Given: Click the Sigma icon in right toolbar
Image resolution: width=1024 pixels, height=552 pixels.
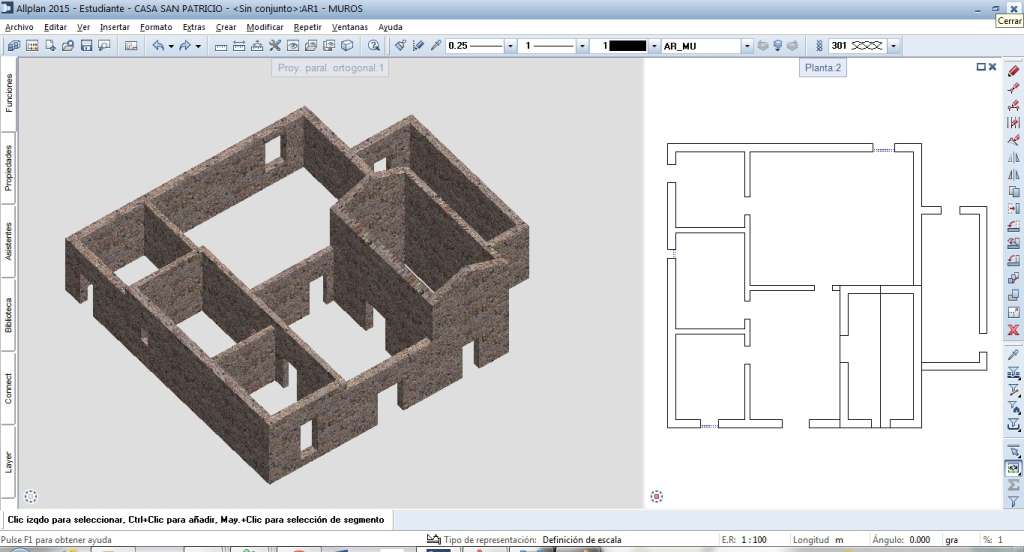Looking at the screenshot, I should pos(1013,484).
